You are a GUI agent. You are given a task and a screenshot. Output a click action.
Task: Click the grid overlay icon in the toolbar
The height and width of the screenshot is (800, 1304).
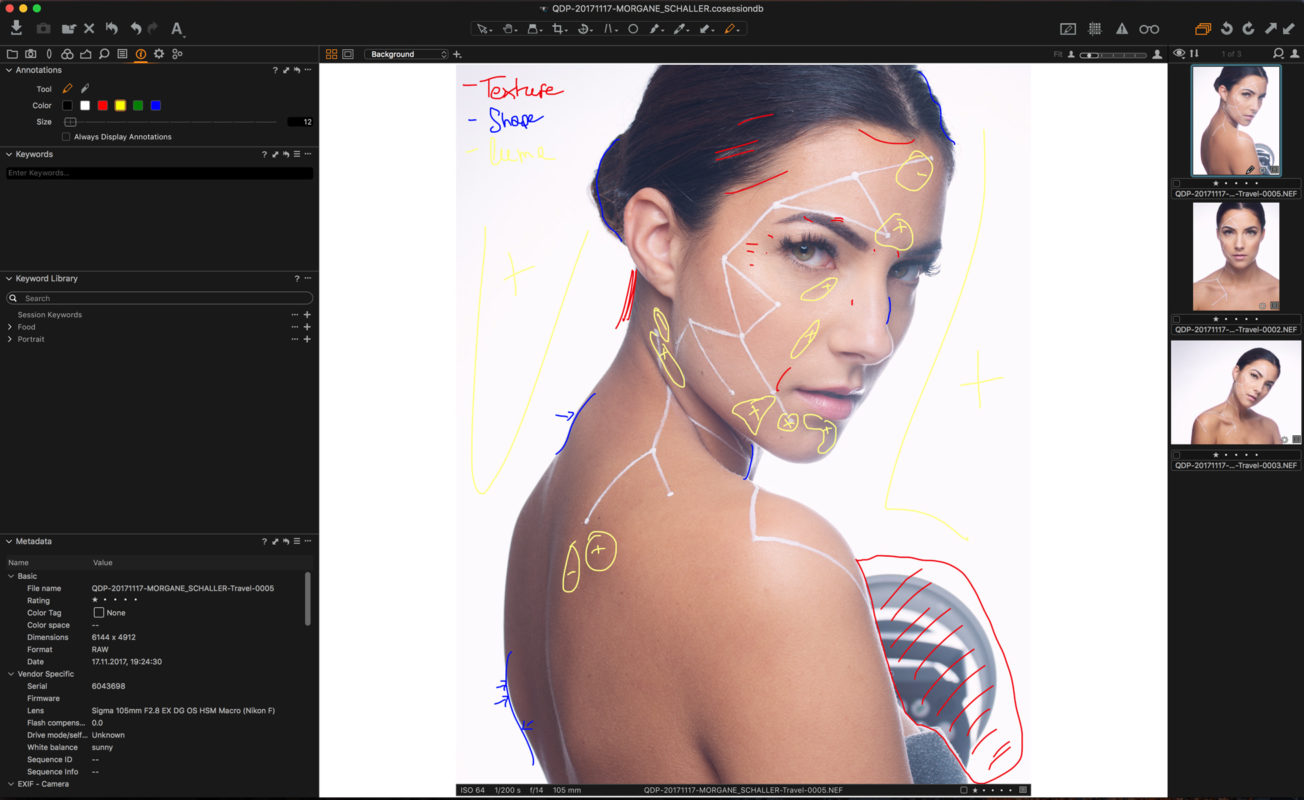click(1095, 30)
